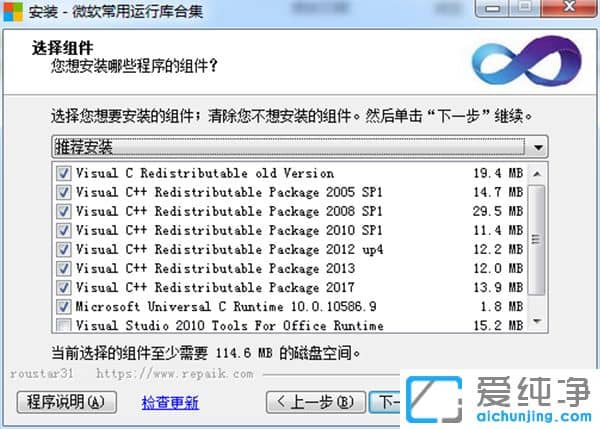Proceed with the 下一步 button
Viewport: 600px width, 429px height.
click(x=386, y=402)
